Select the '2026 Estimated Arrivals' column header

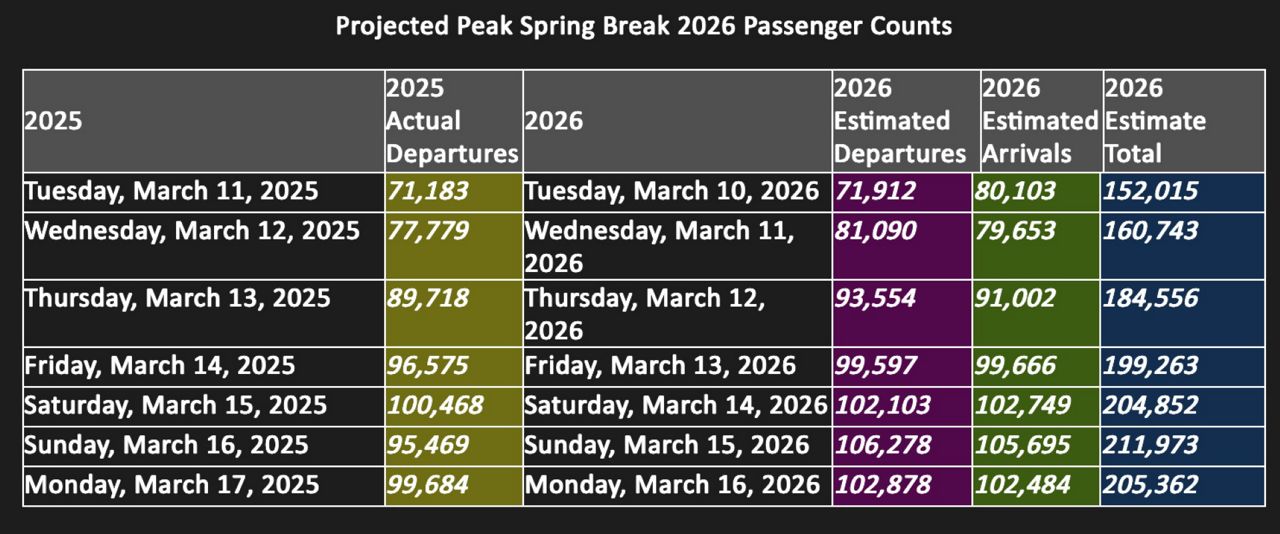(1039, 121)
